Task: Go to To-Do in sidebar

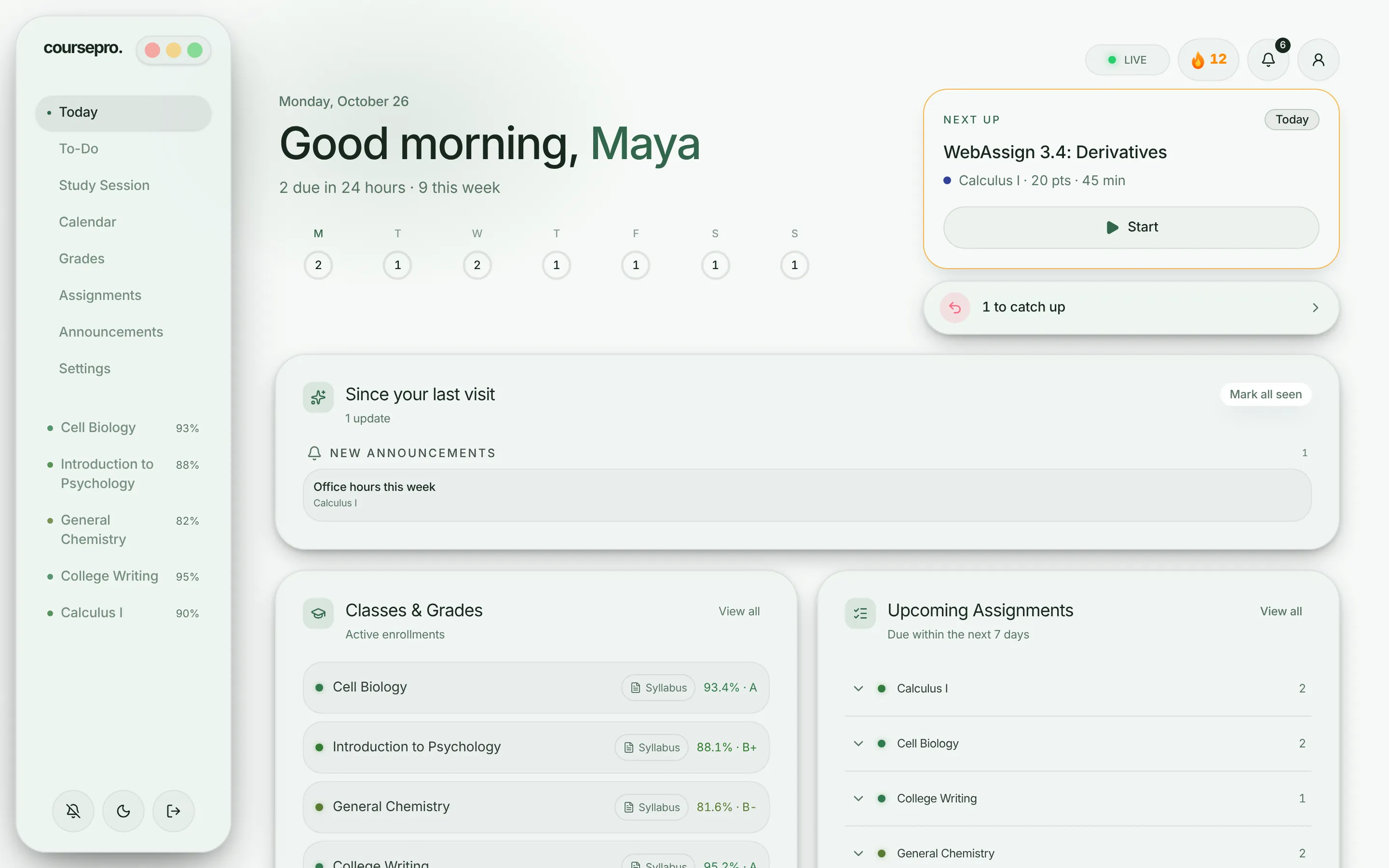Action: coord(123,149)
